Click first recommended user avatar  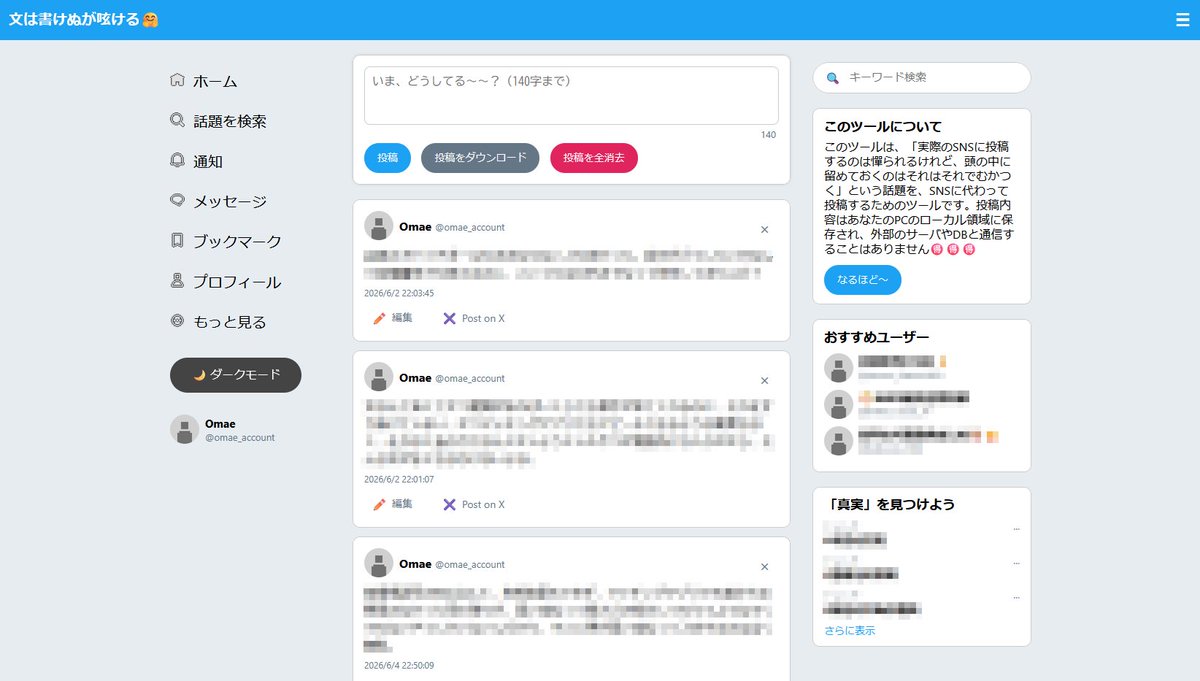838,368
